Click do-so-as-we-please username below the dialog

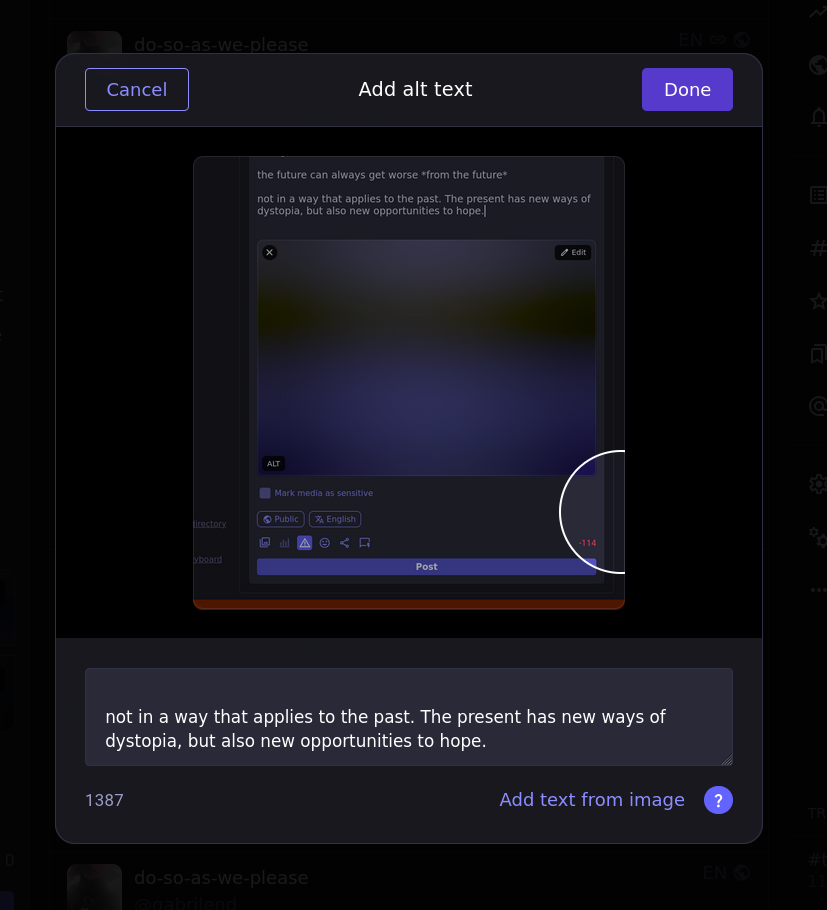(x=221, y=878)
